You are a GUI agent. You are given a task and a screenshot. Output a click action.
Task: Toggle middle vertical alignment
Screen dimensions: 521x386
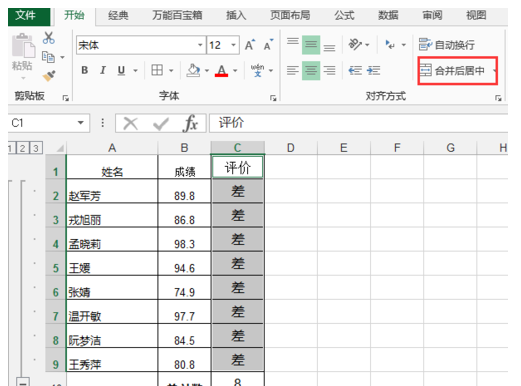point(311,45)
